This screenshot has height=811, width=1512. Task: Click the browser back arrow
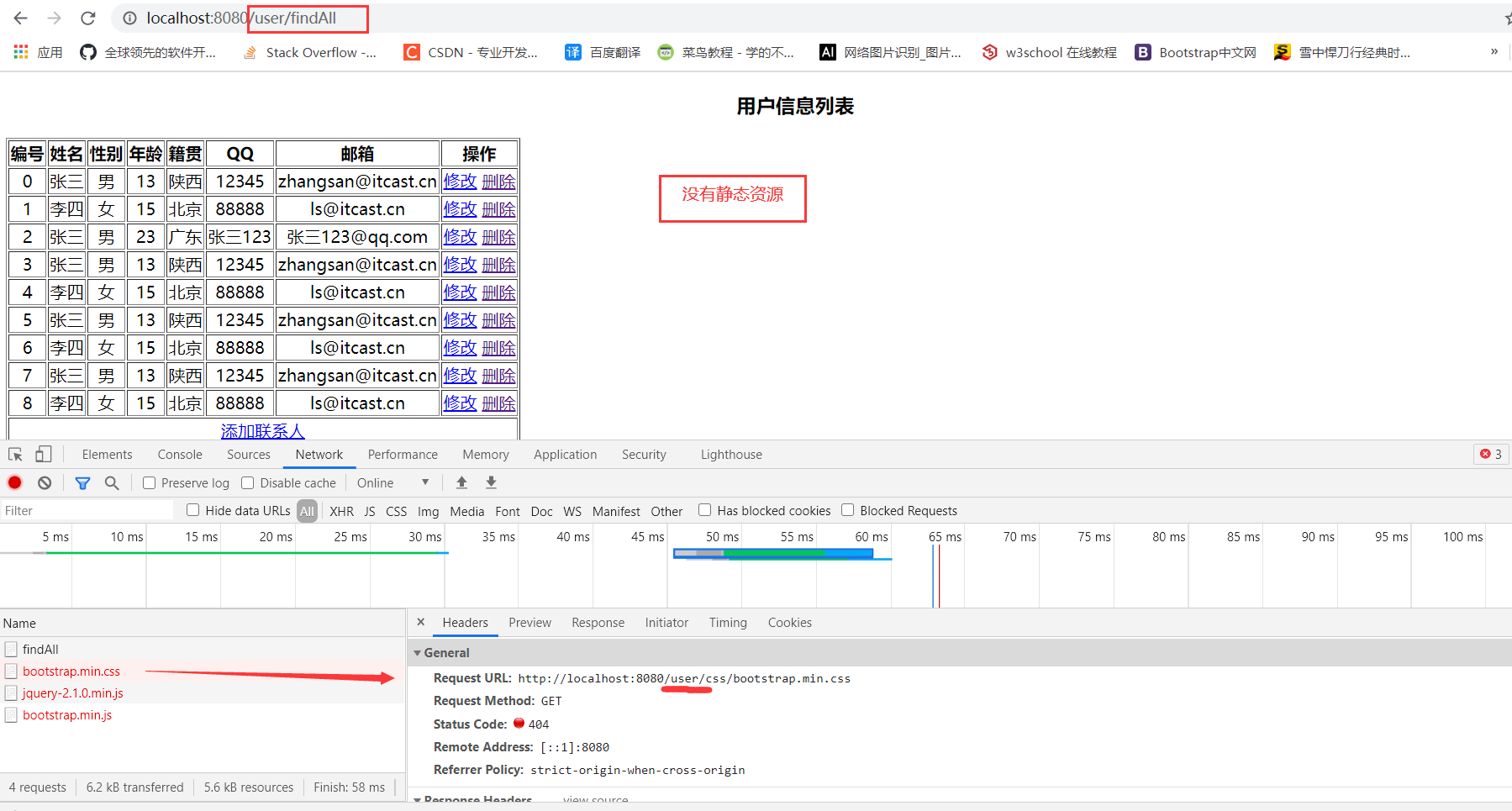coord(21,18)
